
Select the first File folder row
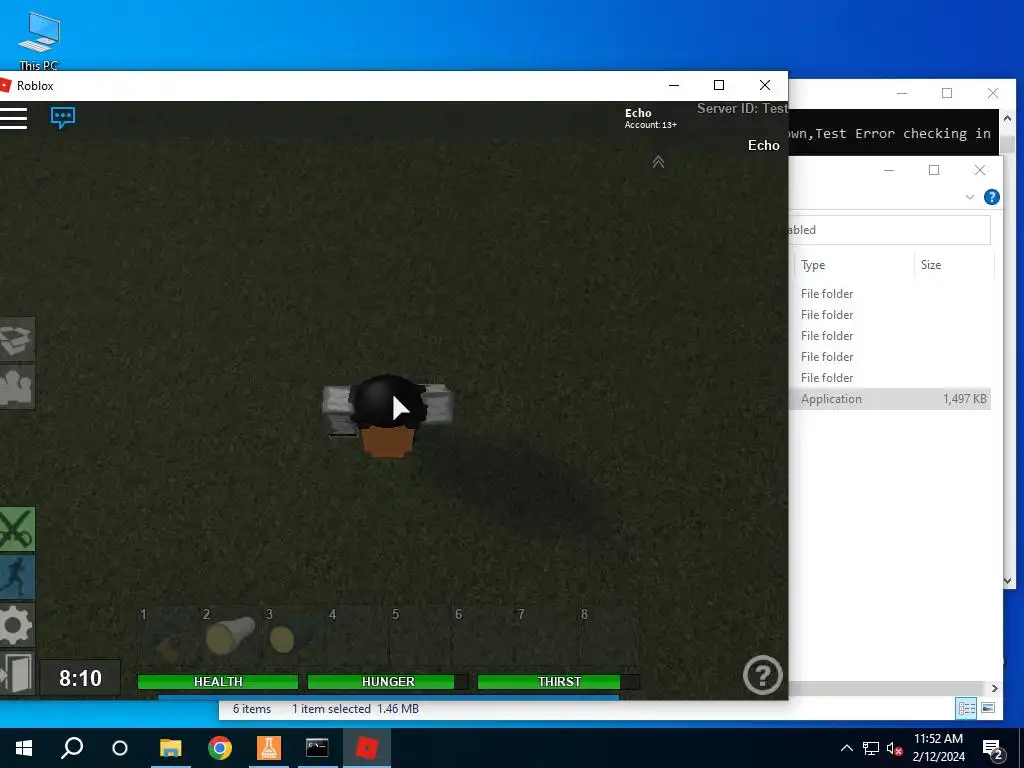pos(889,294)
